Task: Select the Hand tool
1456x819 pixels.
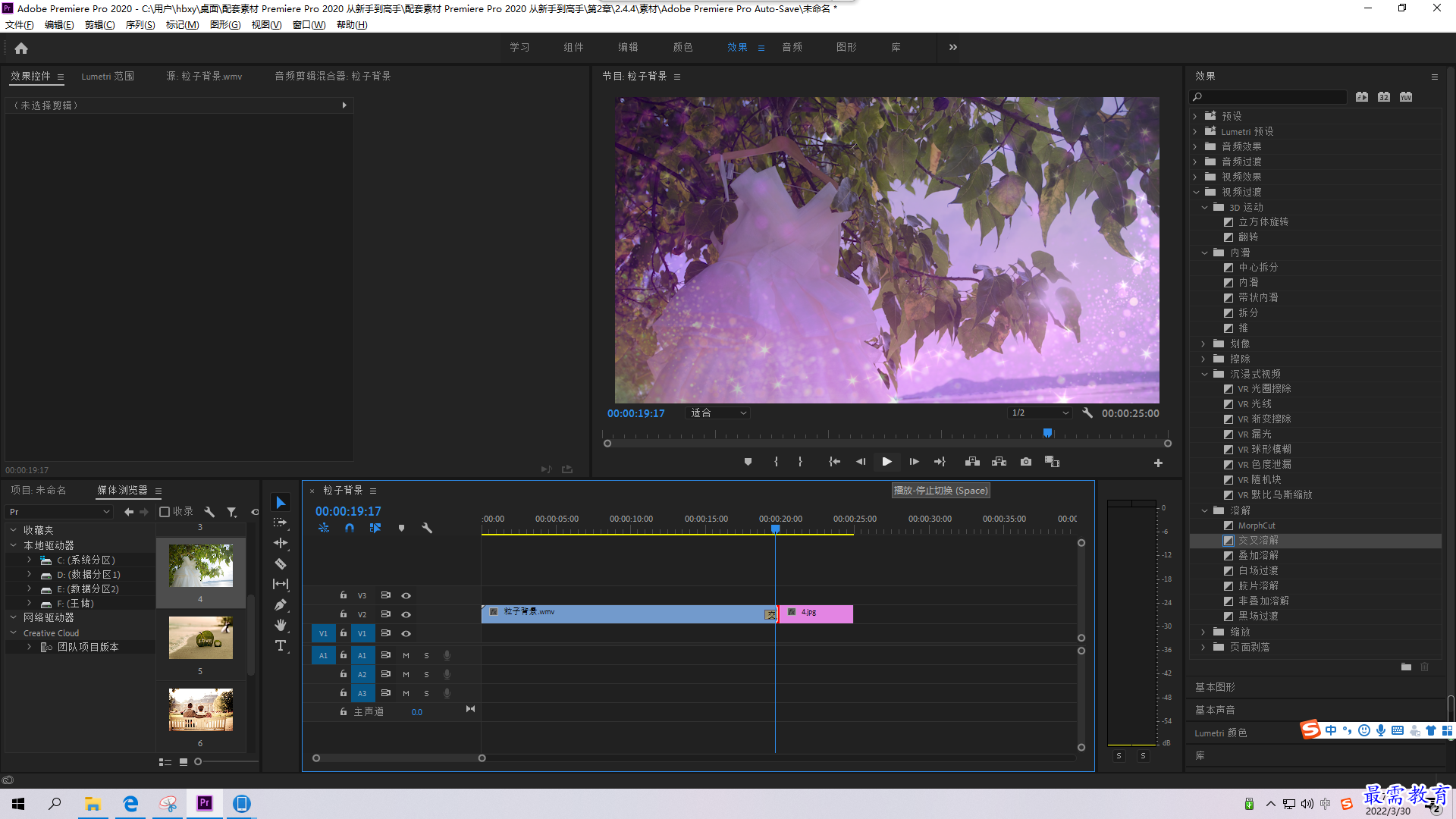Action: coord(281,625)
